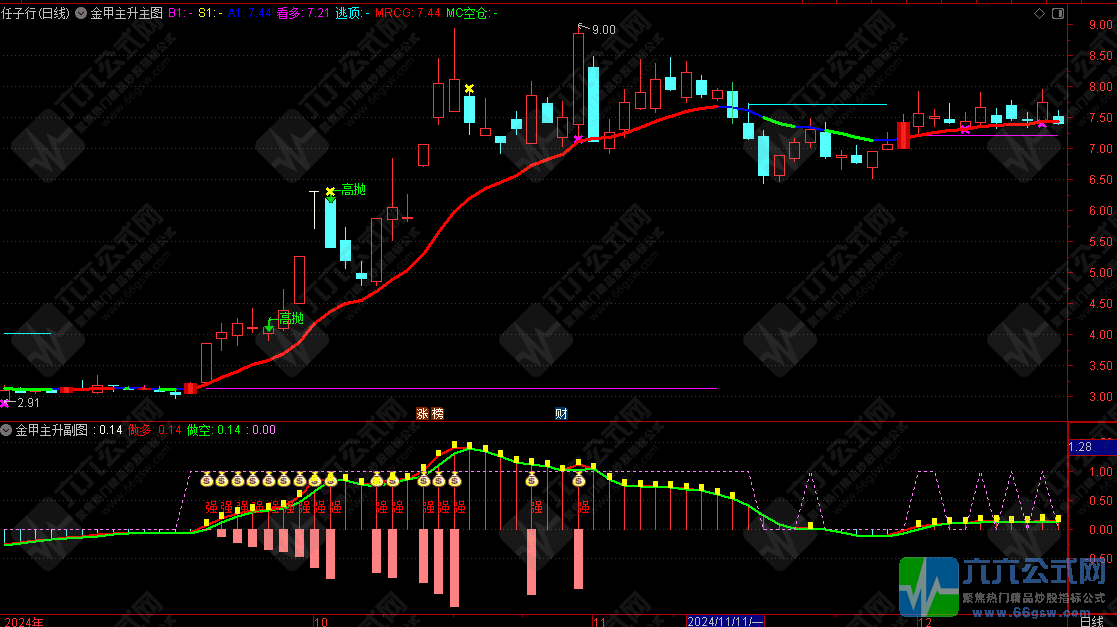Click the 财 event marker below the chart
1117x627 pixels.
click(x=561, y=413)
